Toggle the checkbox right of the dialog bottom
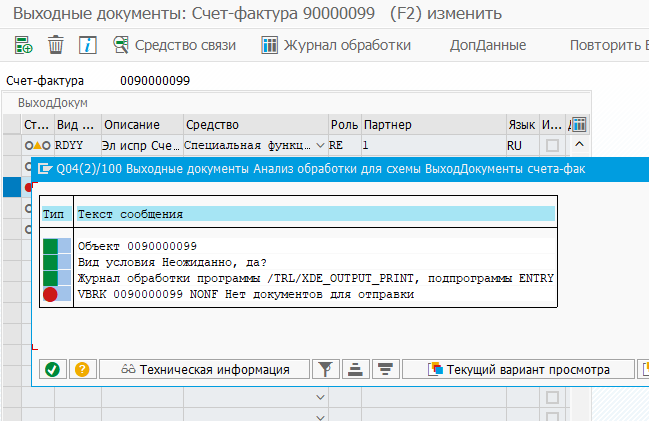The height and width of the screenshot is (421, 649). [x=552, y=397]
